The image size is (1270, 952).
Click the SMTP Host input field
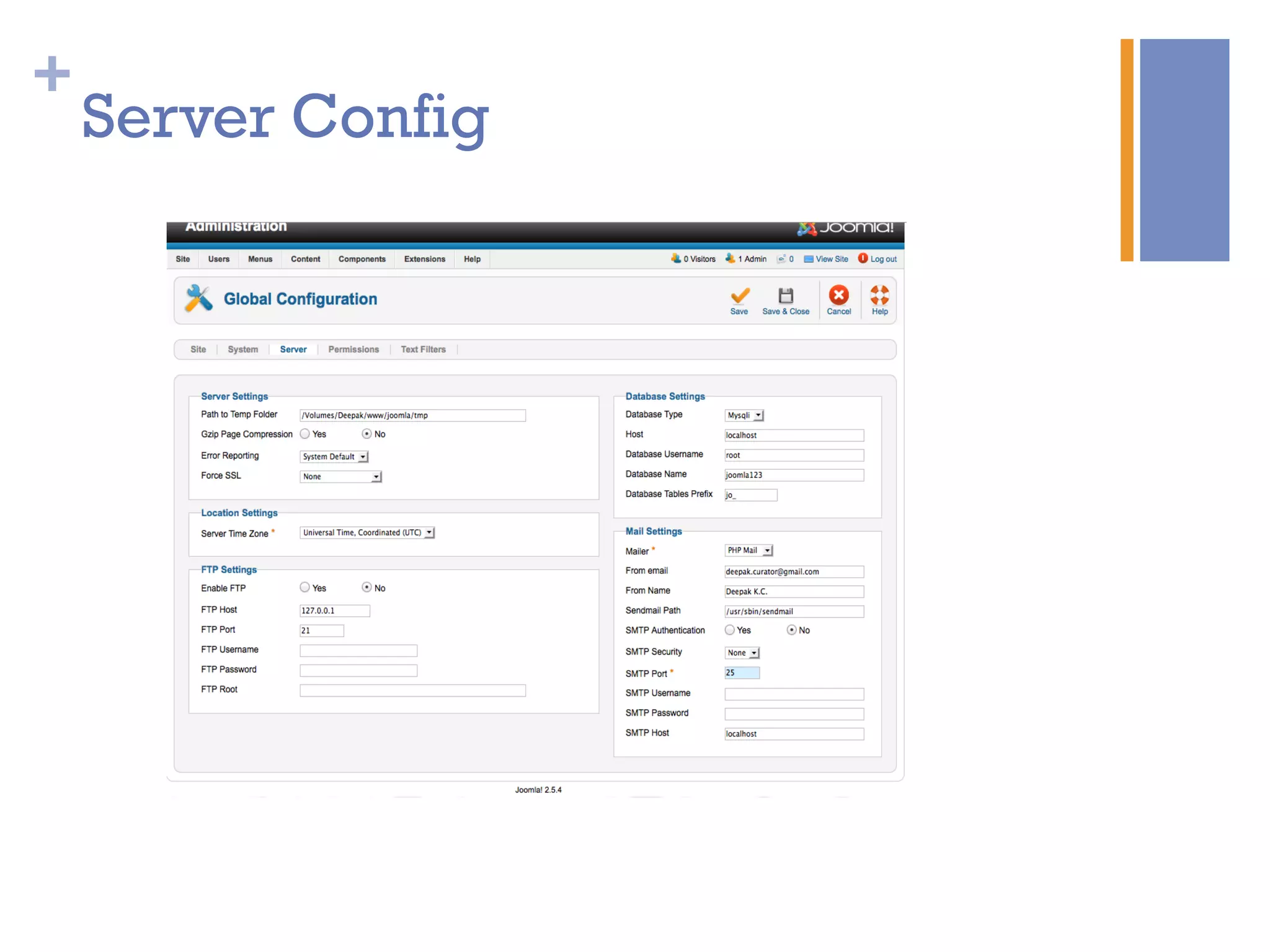pos(794,734)
